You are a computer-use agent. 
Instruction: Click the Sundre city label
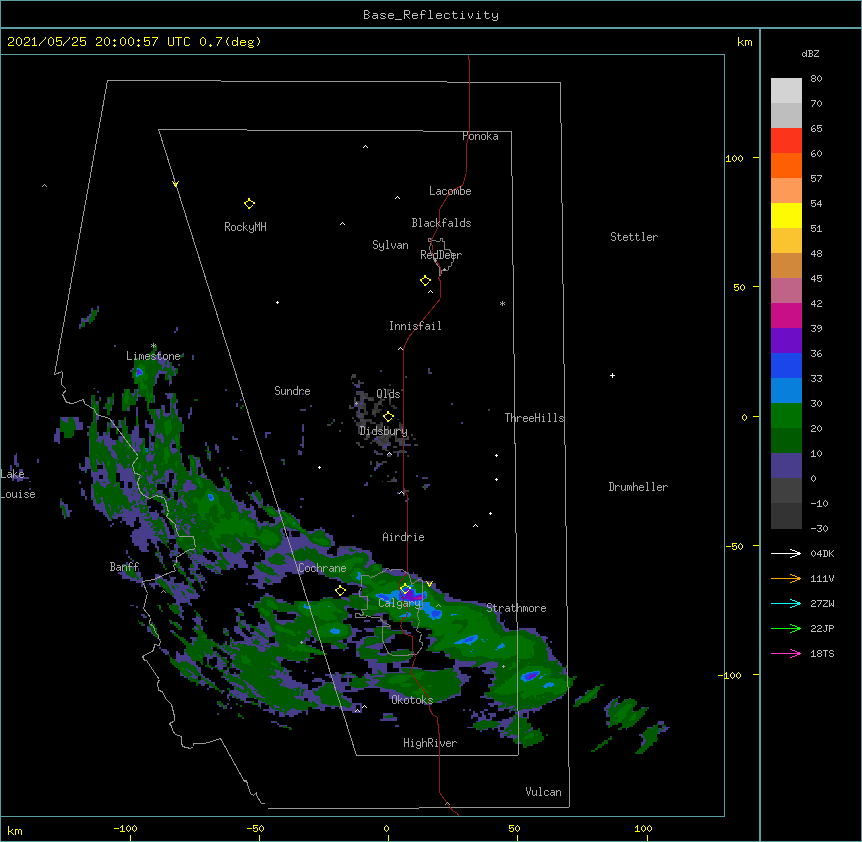pyautogui.click(x=292, y=391)
